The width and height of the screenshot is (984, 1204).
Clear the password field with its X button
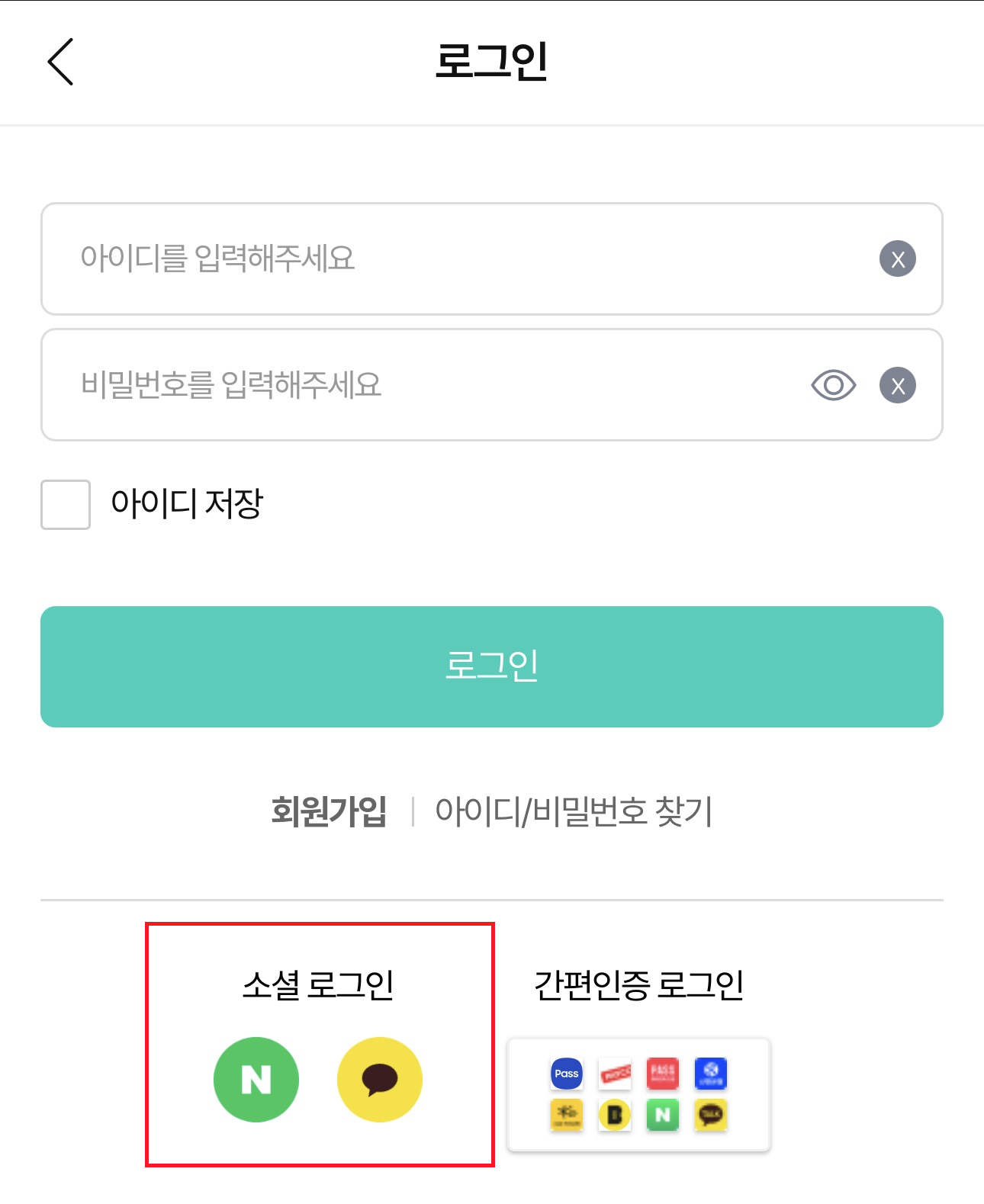(898, 385)
